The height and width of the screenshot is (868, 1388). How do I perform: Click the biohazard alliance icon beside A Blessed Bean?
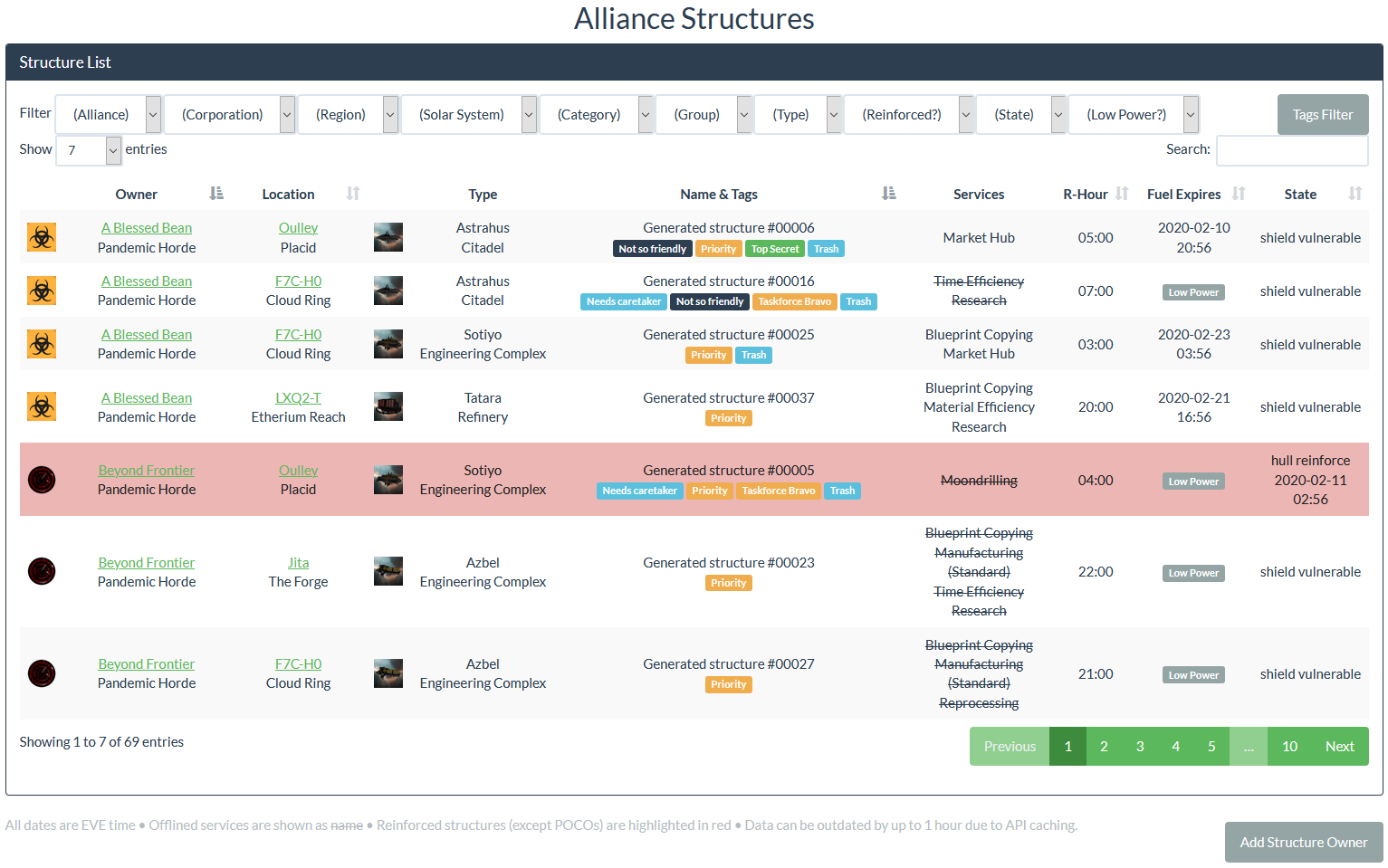[41, 237]
